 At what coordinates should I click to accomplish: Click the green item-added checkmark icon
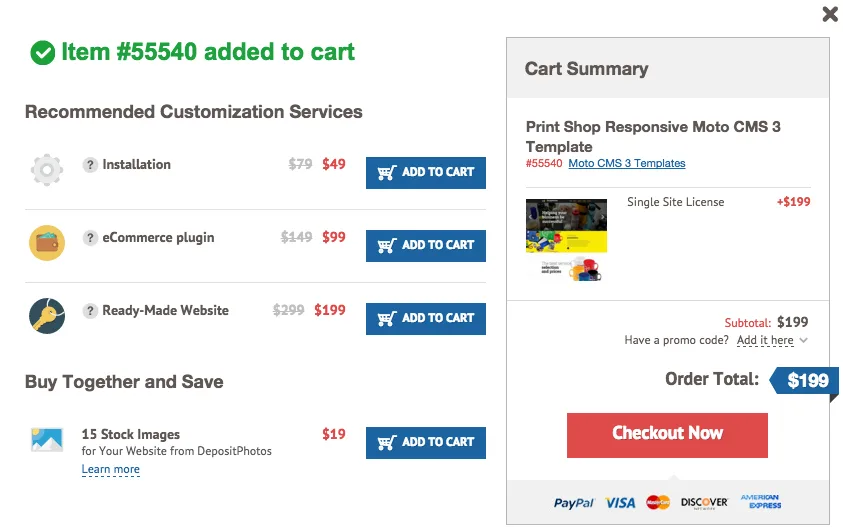click(x=42, y=53)
